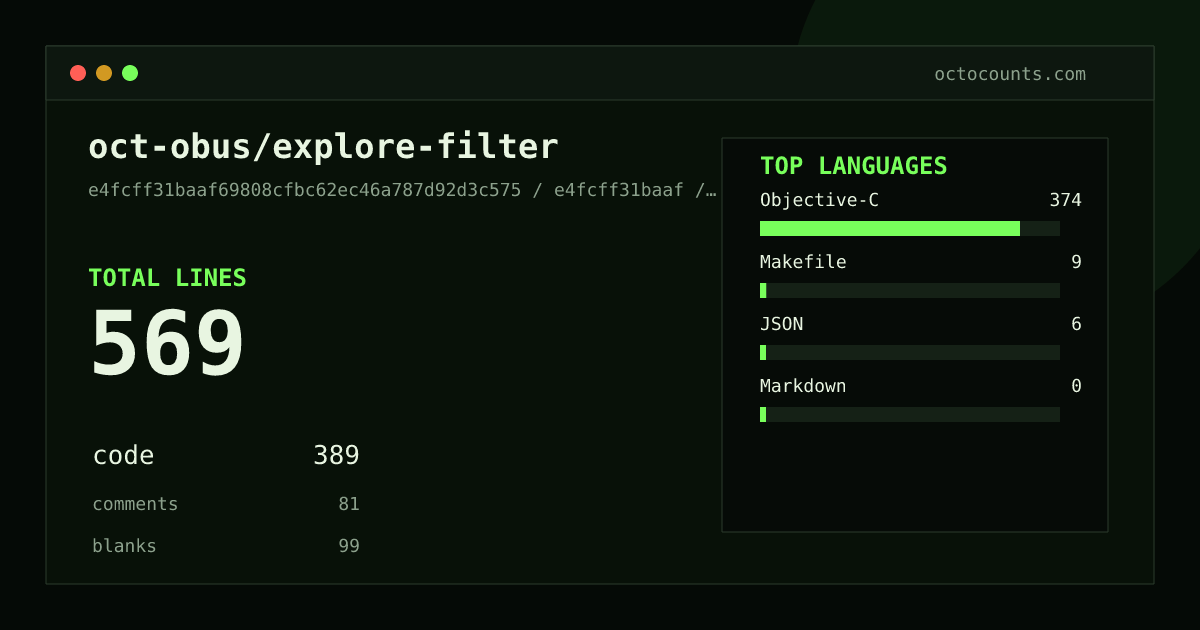1200x630 pixels.
Task: Click the blanks value 99
Action: click(x=349, y=546)
